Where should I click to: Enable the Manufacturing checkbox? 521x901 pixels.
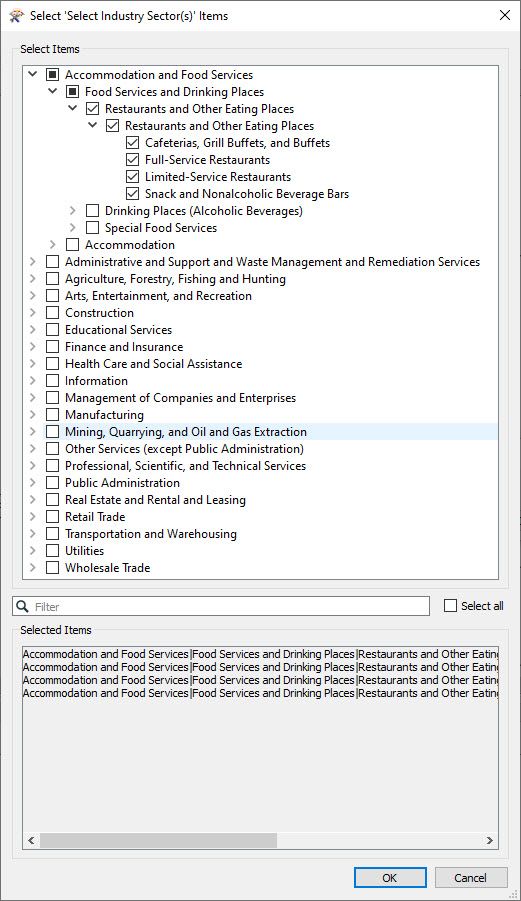(x=52, y=415)
